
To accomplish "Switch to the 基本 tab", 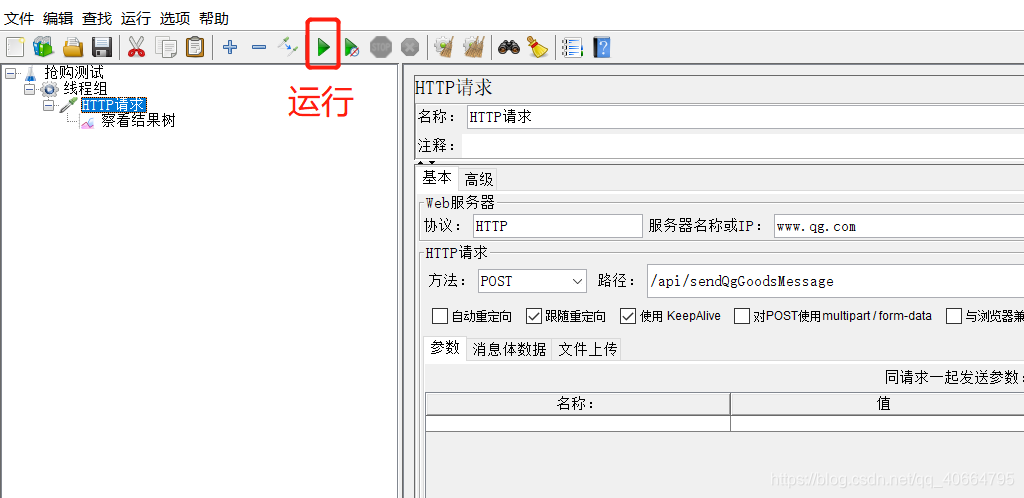I will tap(436, 178).
